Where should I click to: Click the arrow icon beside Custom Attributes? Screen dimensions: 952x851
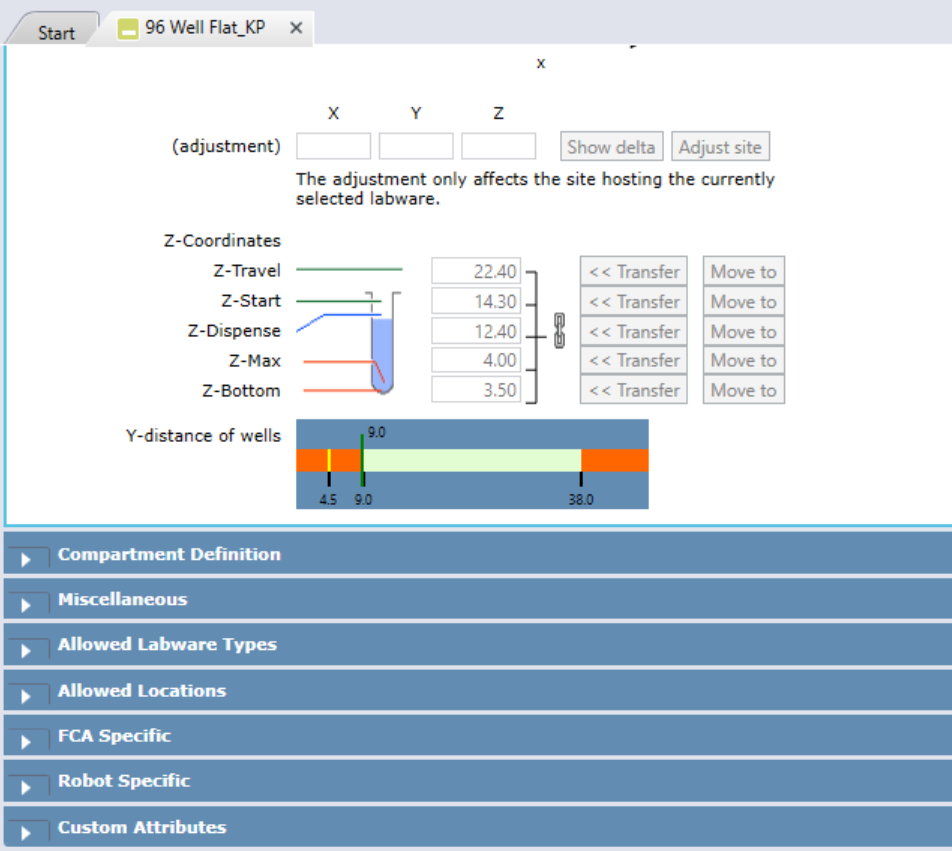click(x=28, y=831)
